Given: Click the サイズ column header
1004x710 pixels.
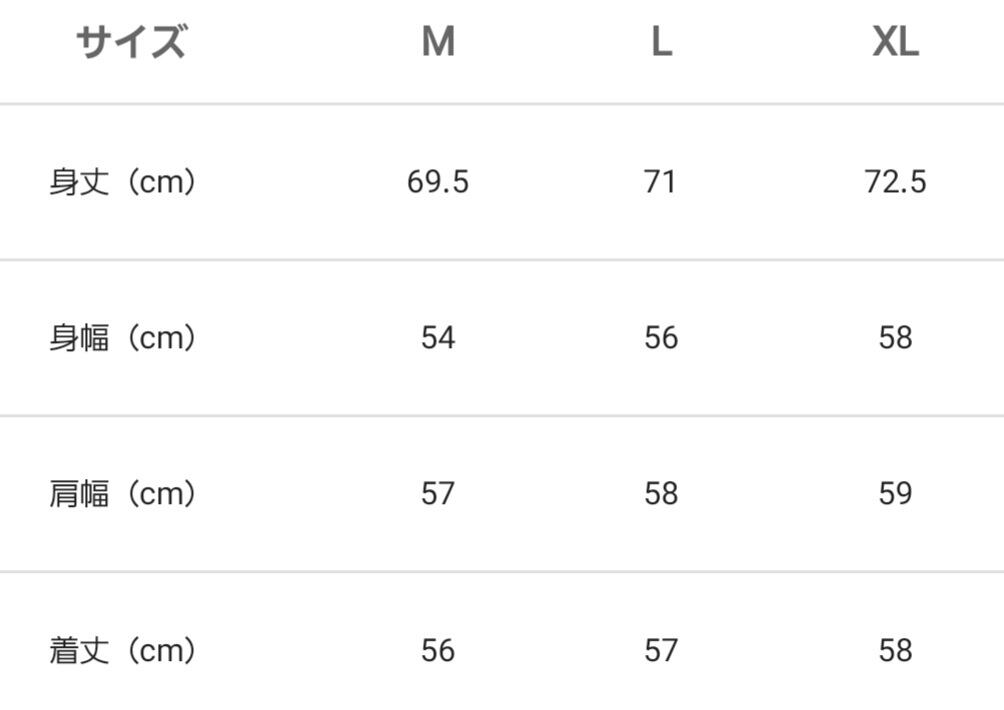Looking at the screenshot, I should point(131,43).
